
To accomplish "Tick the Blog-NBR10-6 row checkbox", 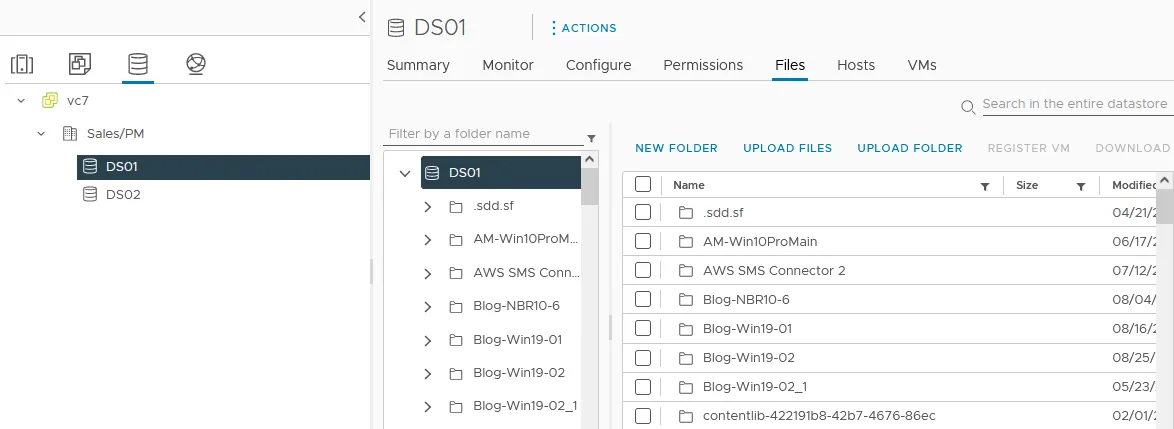I will coord(643,299).
